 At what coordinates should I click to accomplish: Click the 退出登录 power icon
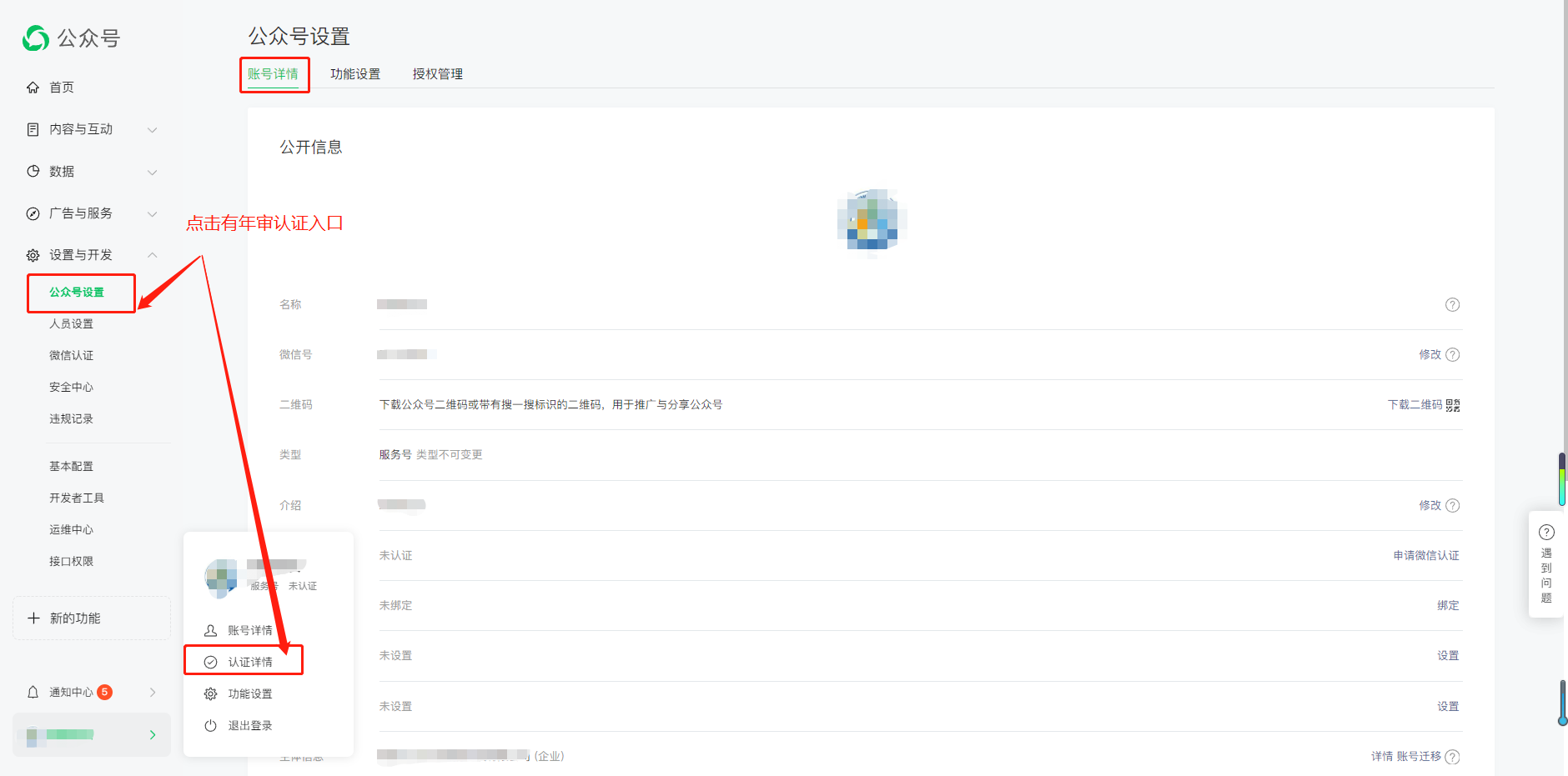click(x=211, y=726)
